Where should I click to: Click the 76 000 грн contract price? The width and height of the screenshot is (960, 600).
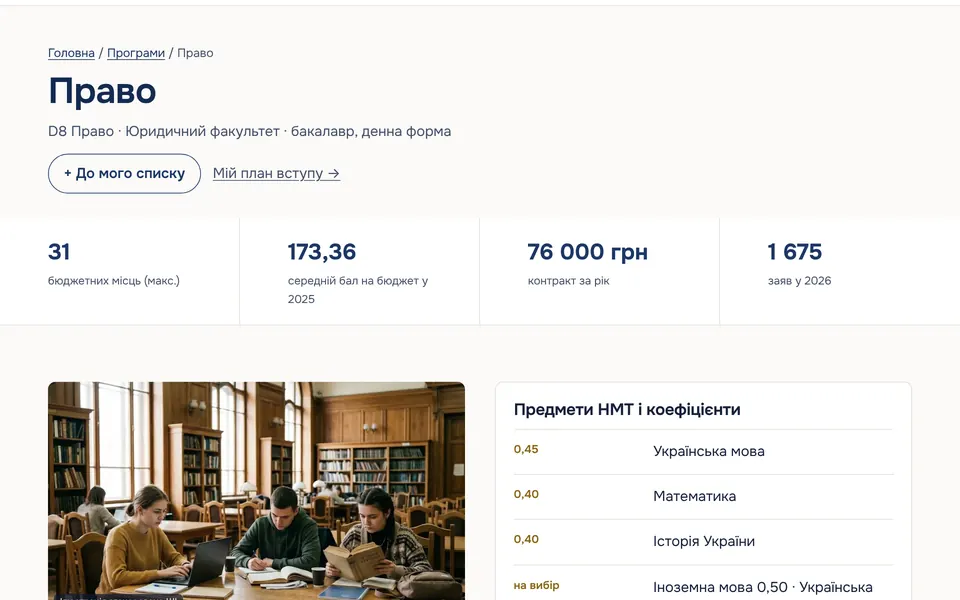[588, 252]
